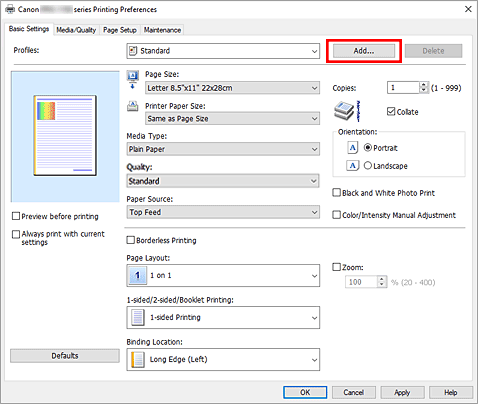The image size is (478, 404).
Task: Select the Landscape radio button
Action: click(x=368, y=165)
